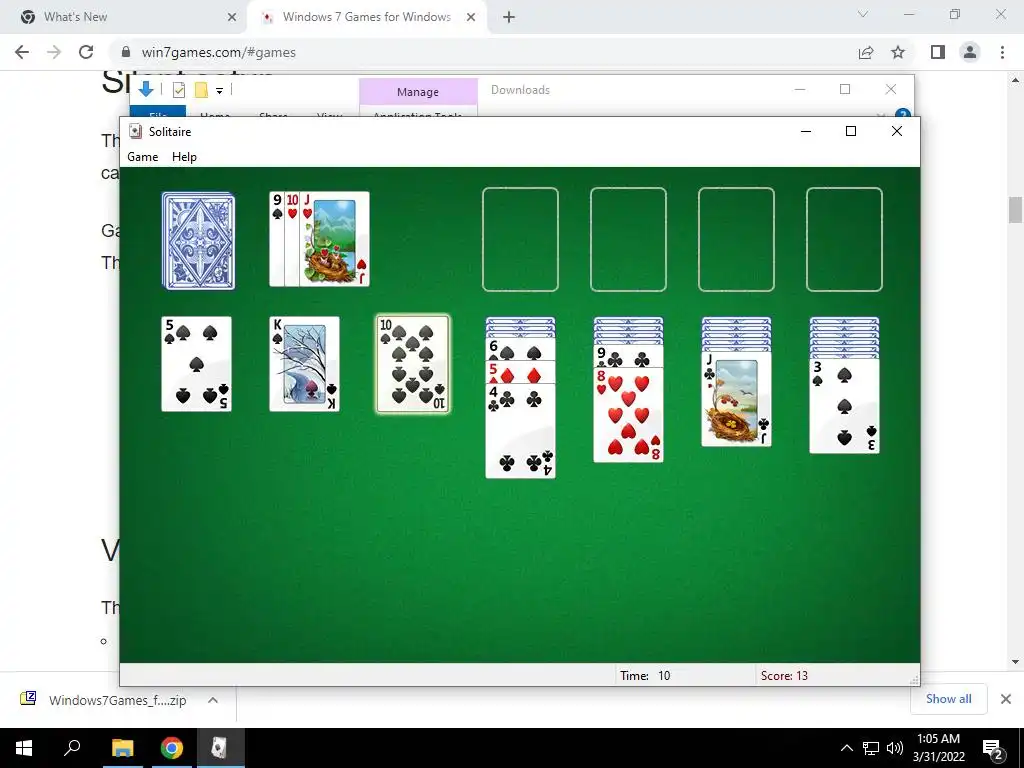Bookmark this page with the star
Viewport: 1024px width, 768px height.
click(898, 52)
